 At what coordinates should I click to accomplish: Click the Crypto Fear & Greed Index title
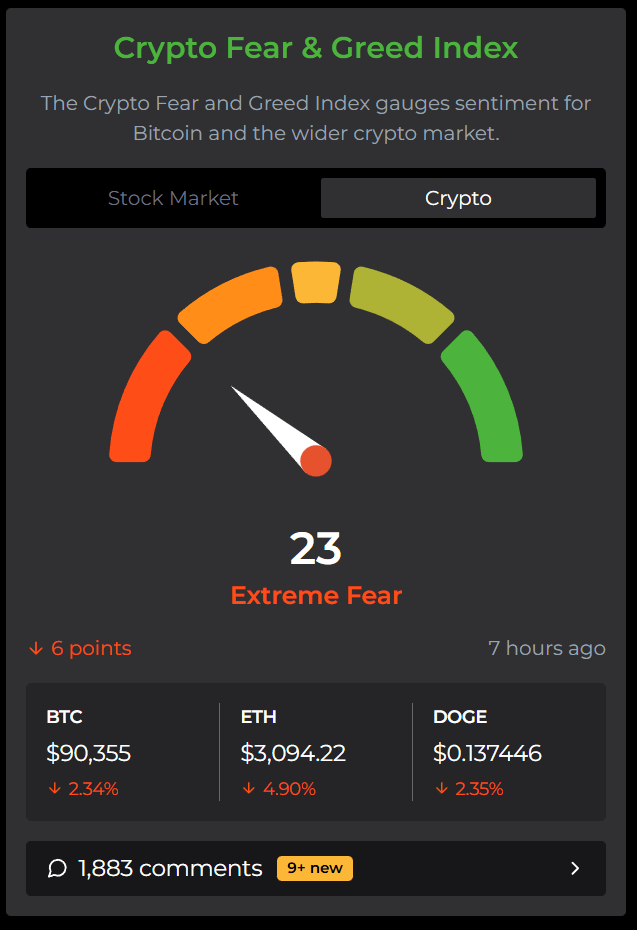(x=316, y=48)
